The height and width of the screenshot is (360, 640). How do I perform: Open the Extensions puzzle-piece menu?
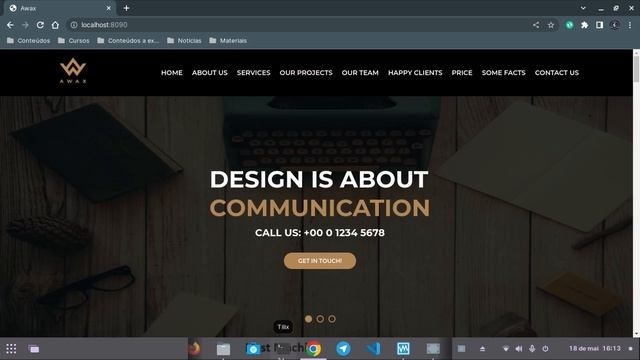pyautogui.click(x=584, y=25)
